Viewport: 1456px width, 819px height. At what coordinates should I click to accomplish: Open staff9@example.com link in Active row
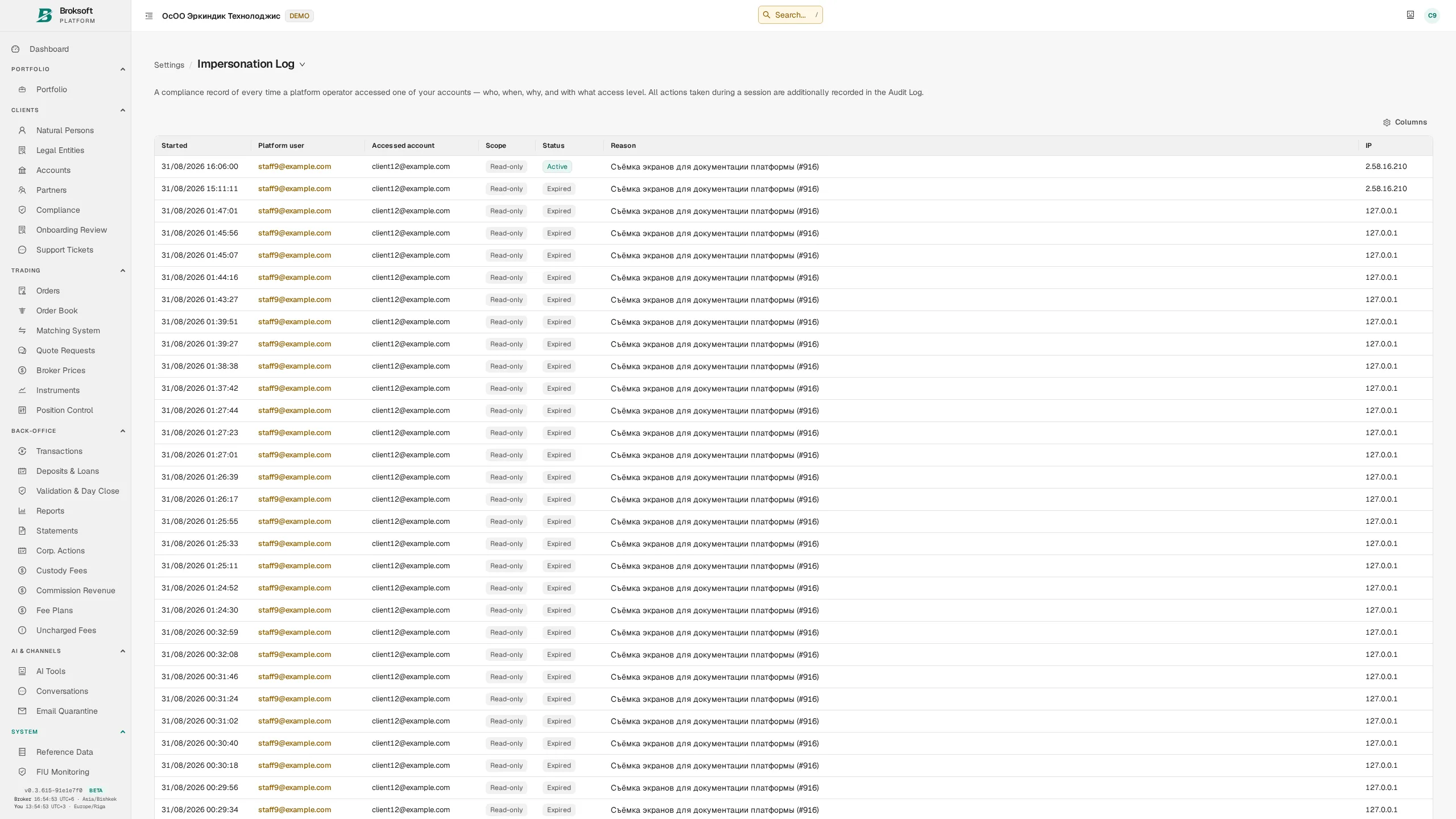pos(295,167)
